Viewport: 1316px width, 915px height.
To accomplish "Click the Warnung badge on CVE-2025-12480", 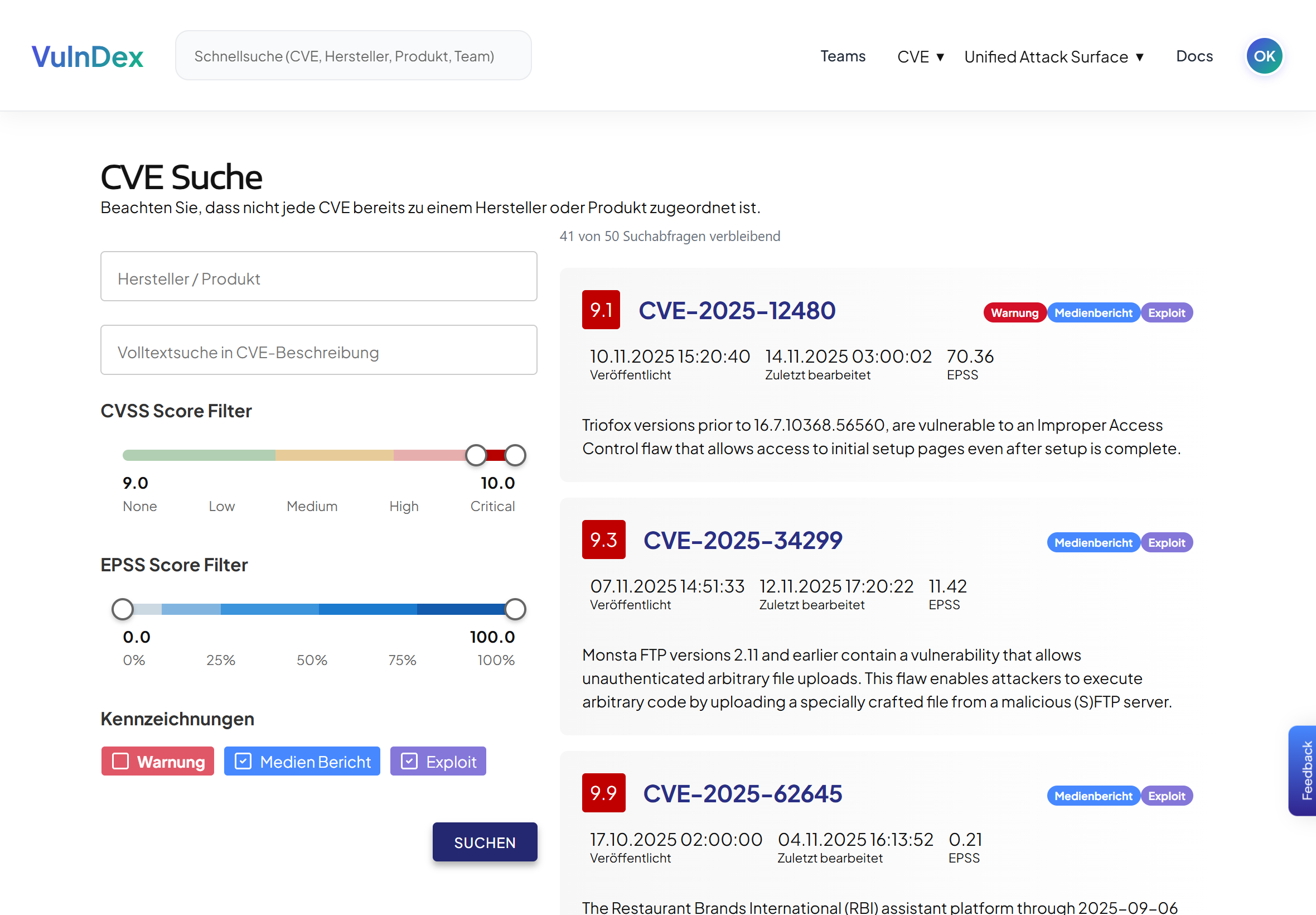I will point(1014,312).
